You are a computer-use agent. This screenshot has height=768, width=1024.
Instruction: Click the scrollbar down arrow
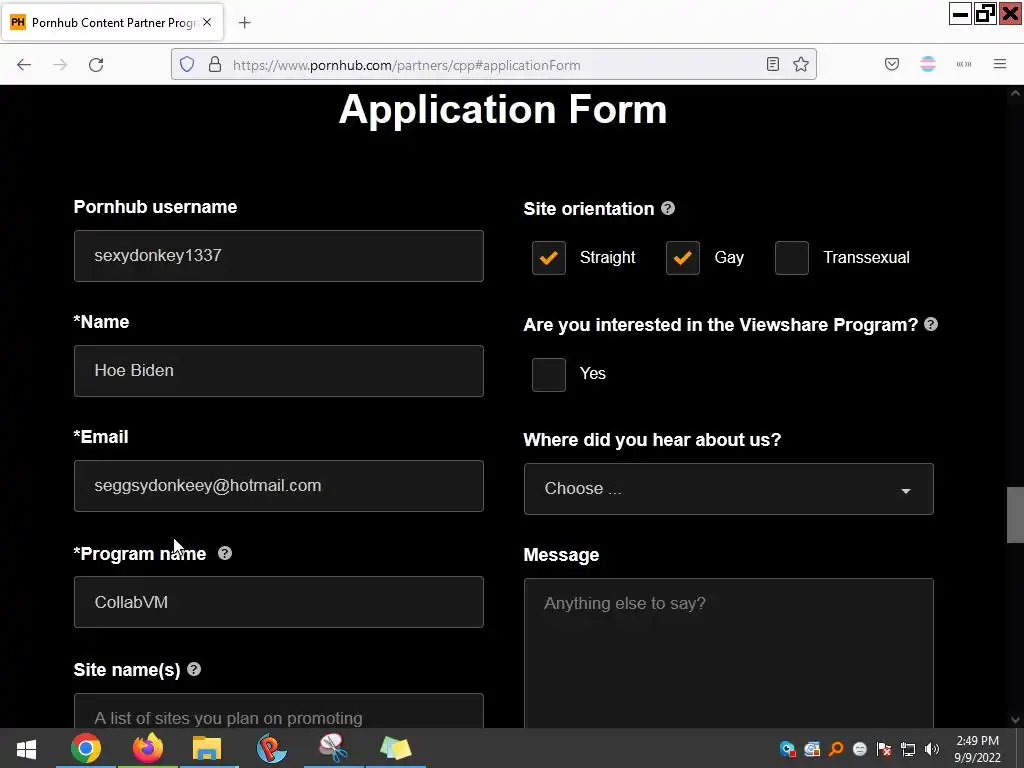coord(1015,720)
